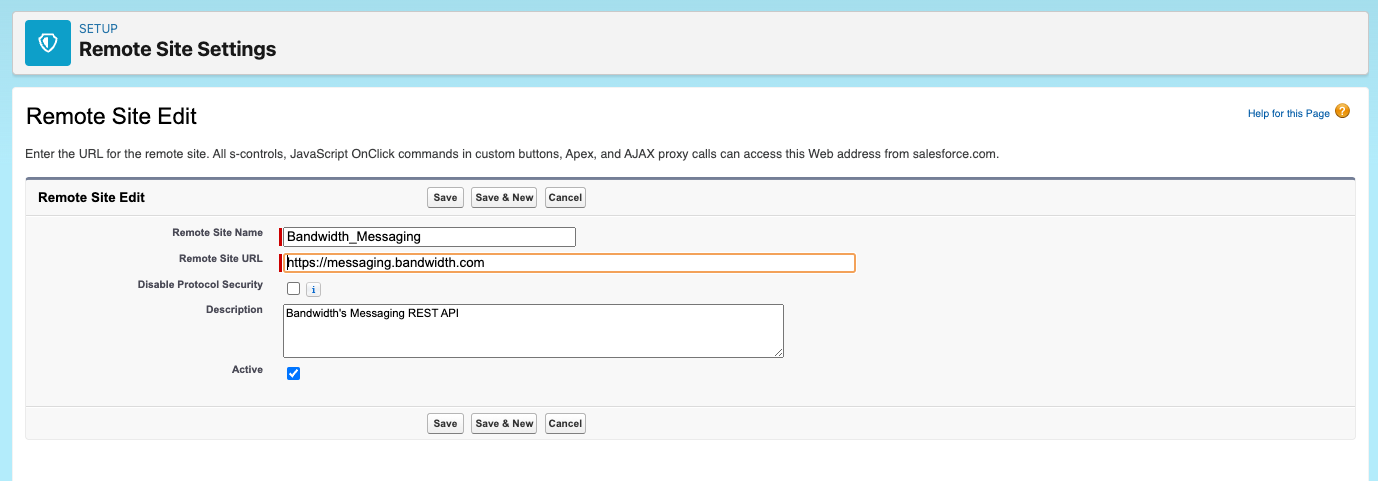Click the bottom Save button
This screenshot has width=1378, height=481.
445,423
